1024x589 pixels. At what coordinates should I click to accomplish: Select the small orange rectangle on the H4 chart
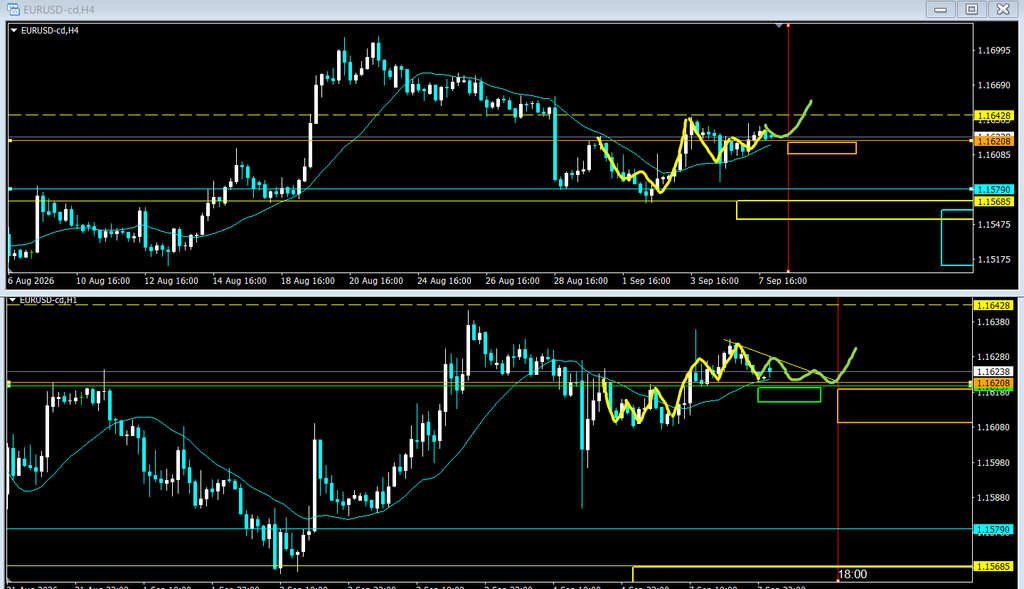point(822,148)
